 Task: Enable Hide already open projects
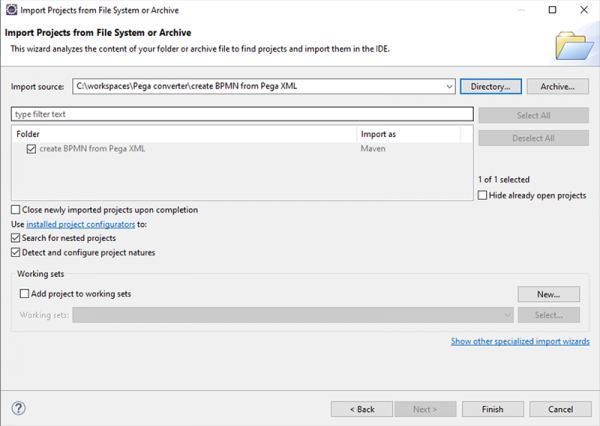click(483, 195)
